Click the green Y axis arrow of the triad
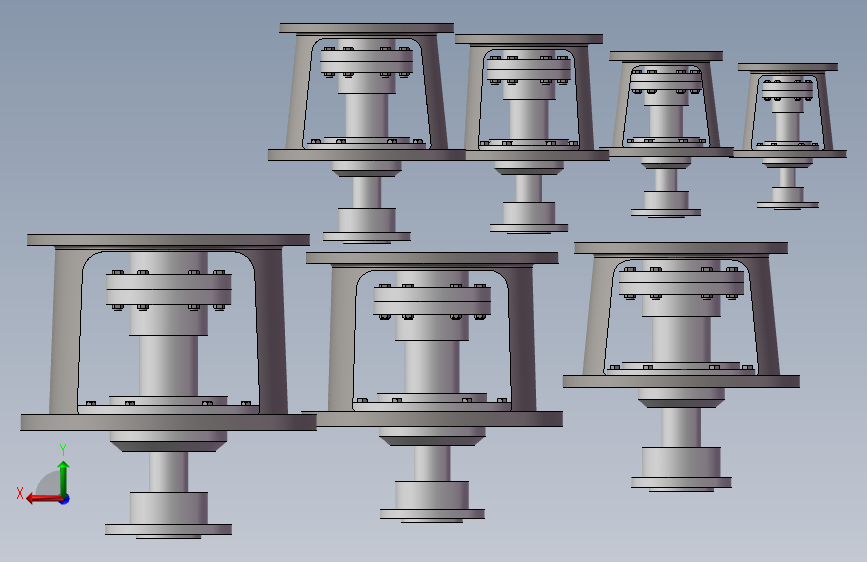Viewport: 867px width, 562px height. click(x=64, y=478)
